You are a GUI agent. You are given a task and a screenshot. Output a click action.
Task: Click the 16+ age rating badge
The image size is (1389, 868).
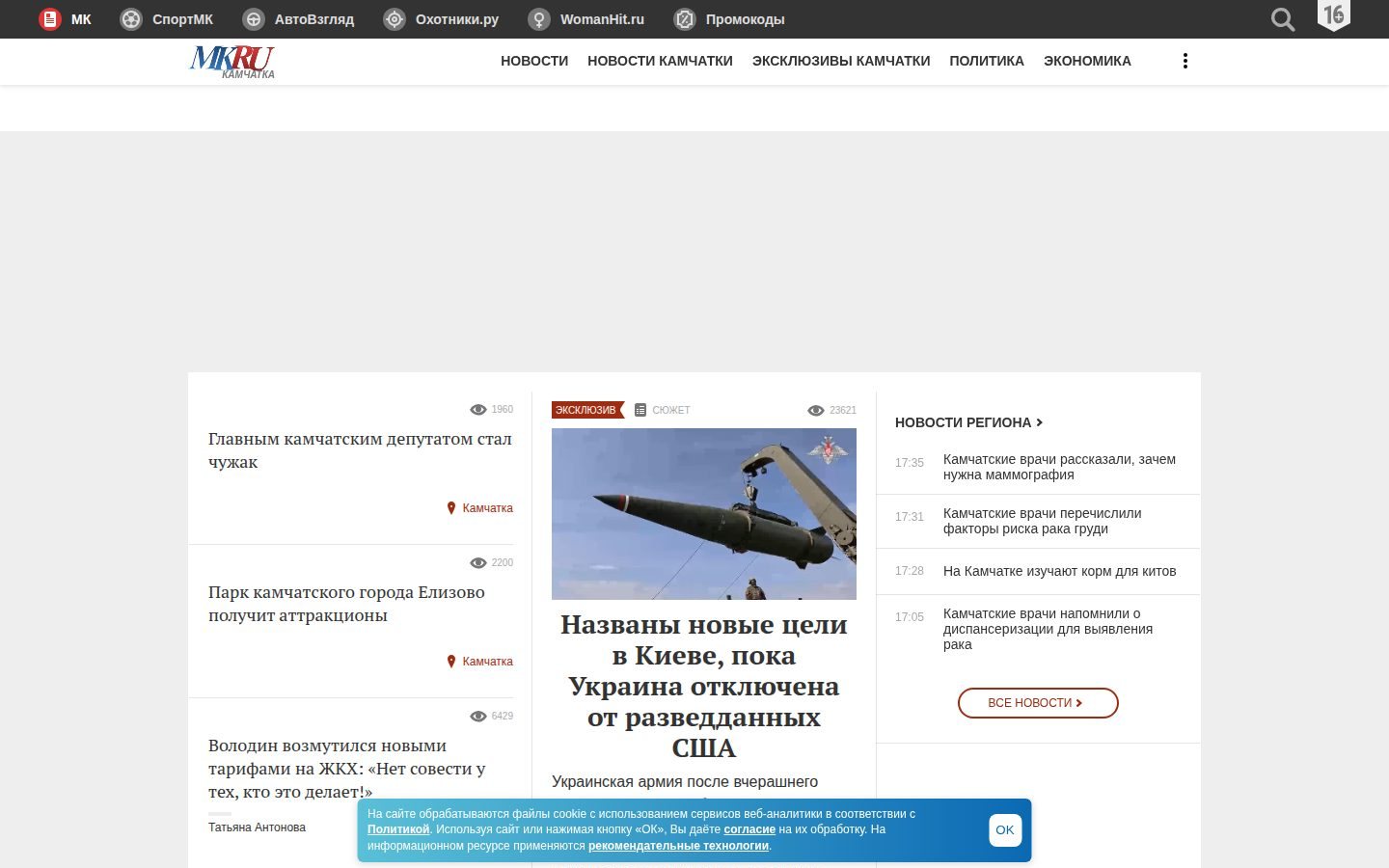click(1334, 15)
